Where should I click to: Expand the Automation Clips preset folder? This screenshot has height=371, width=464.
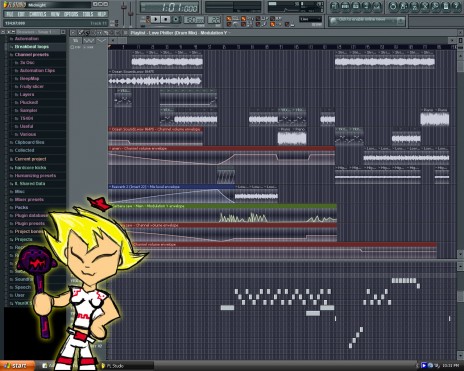37,71
